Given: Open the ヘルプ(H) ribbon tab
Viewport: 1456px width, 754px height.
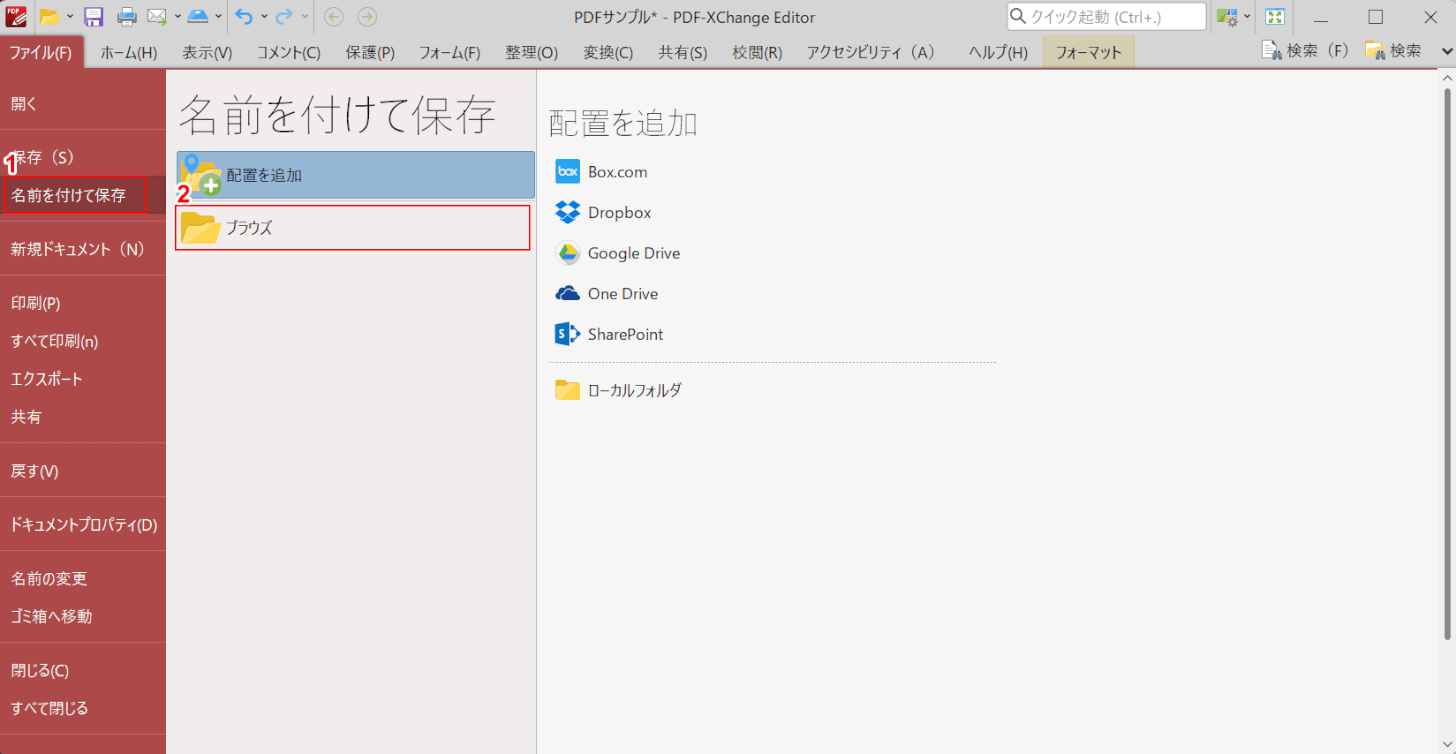Looking at the screenshot, I should (998, 52).
